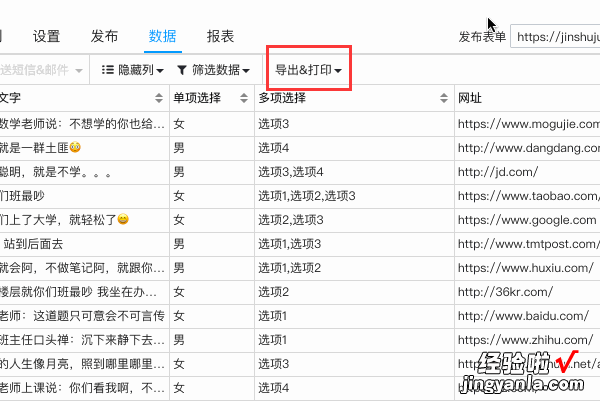Image resolution: width=600 pixels, height=401 pixels.
Task: Click 选项3 in the mogujie row
Action: pos(274,124)
